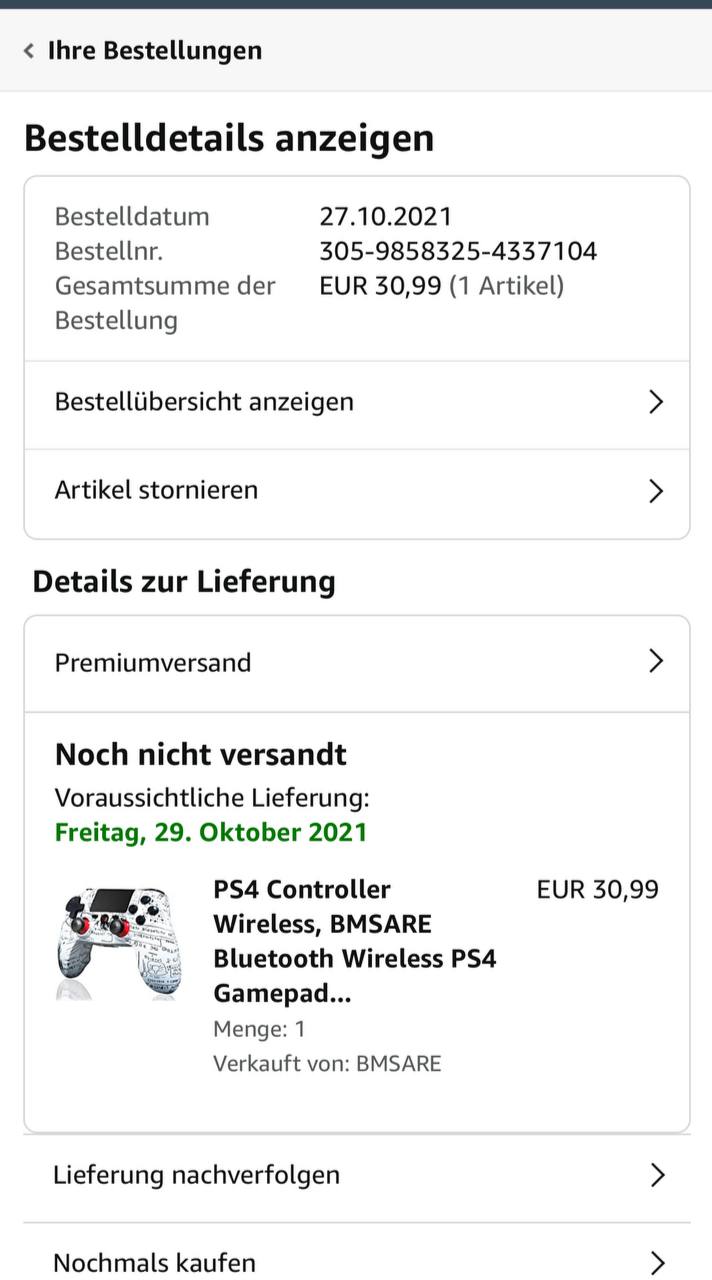Open Bestellübersicht anzeigen row

pyautogui.click(x=357, y=402)
